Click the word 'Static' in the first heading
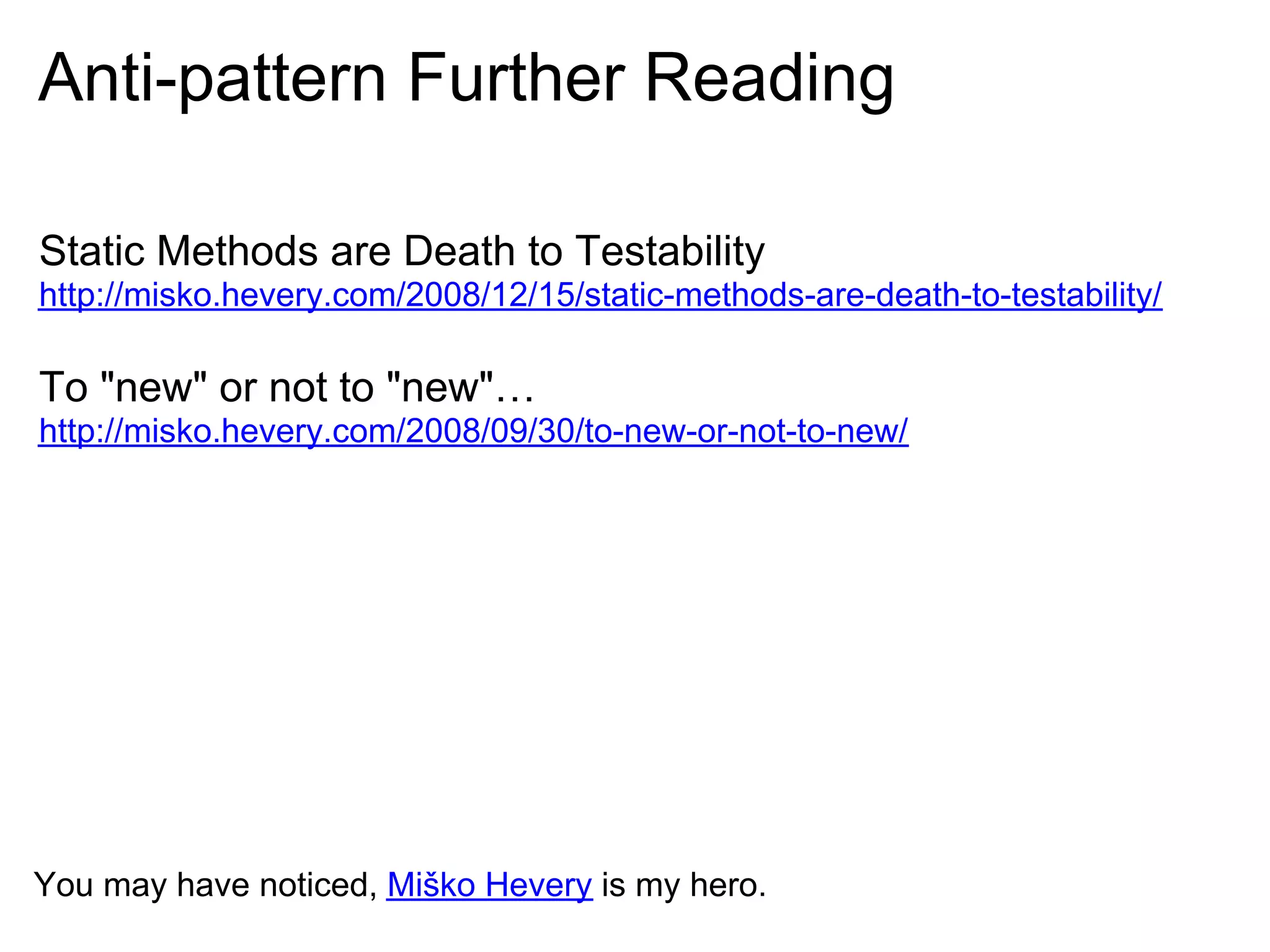Viewport: 1270px width, 952px height. pos(92,251)
